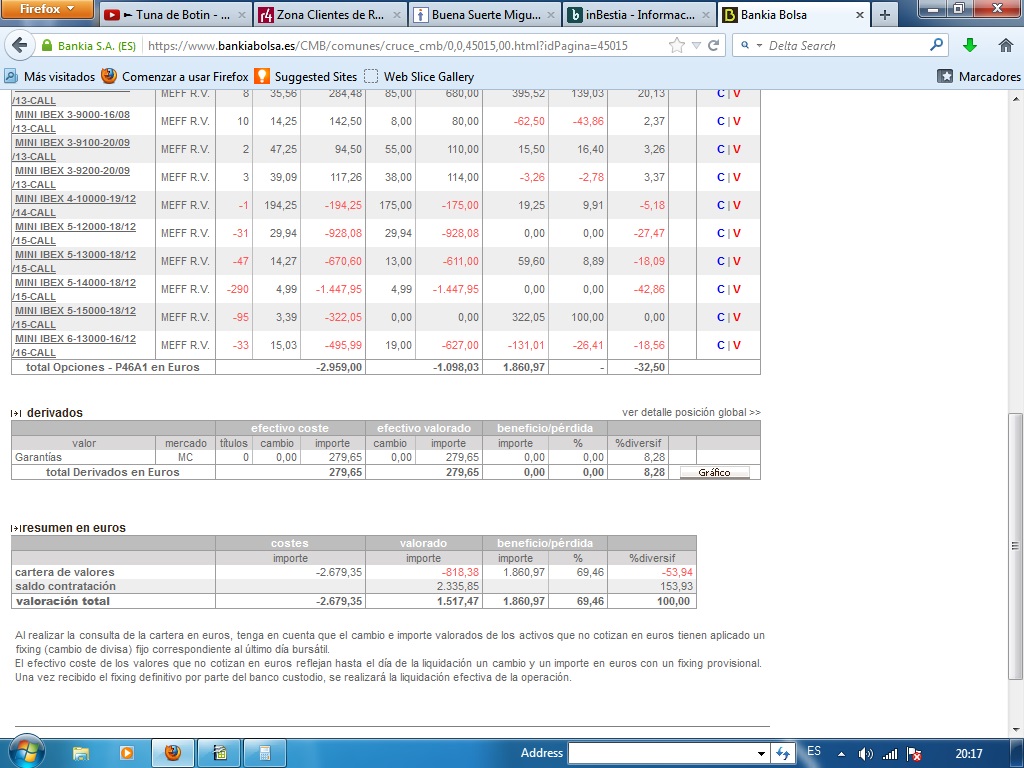Open the Firefox application menu dropdown
Viewport: 1024px width, 768px height.
point(47,9)
